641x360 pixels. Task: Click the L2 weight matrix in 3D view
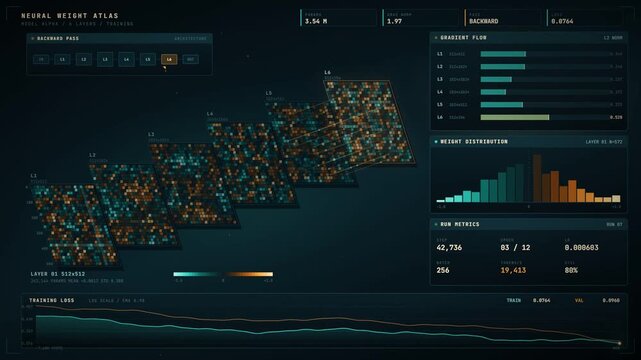(134, 205)
